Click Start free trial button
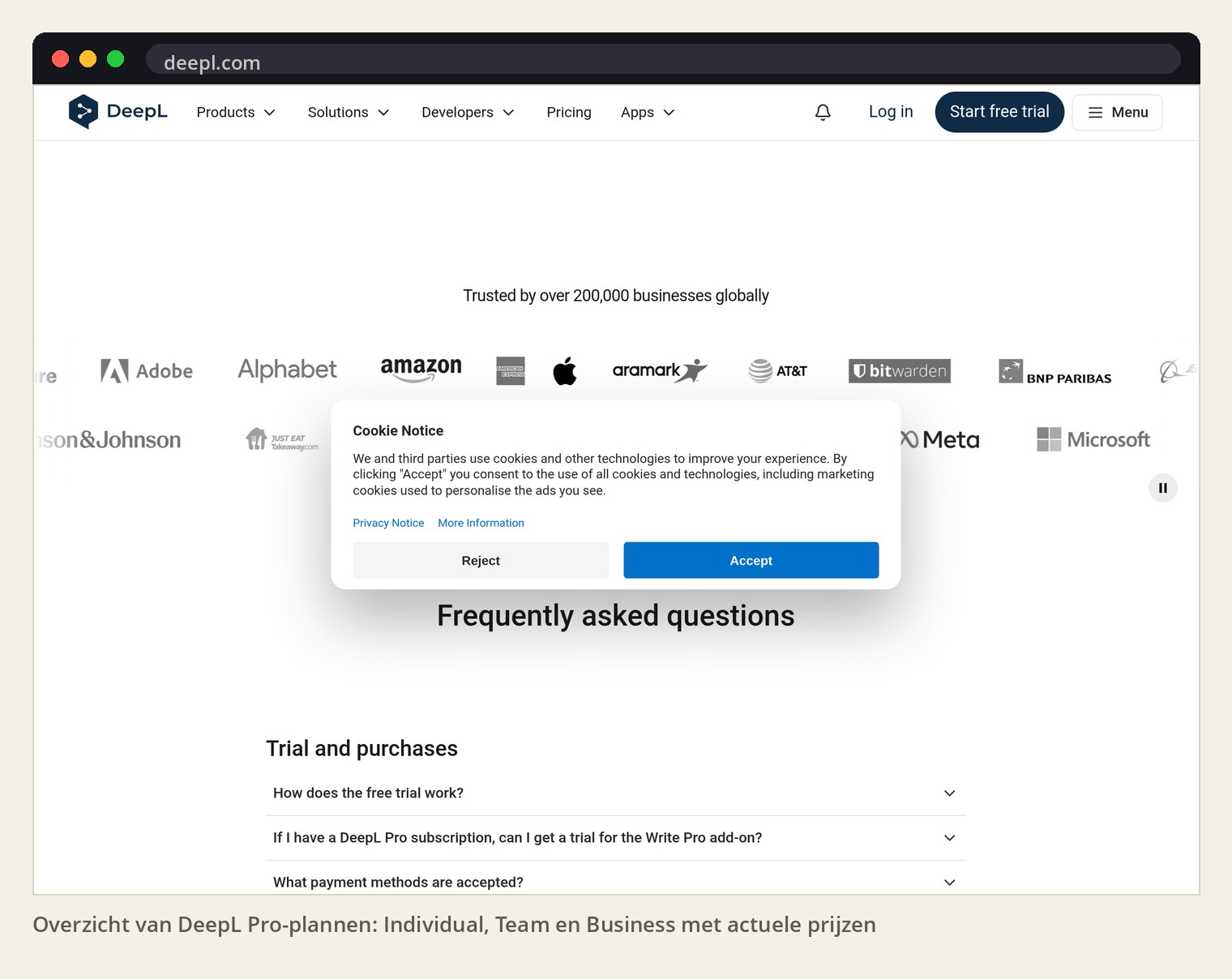 coord(999,112)
